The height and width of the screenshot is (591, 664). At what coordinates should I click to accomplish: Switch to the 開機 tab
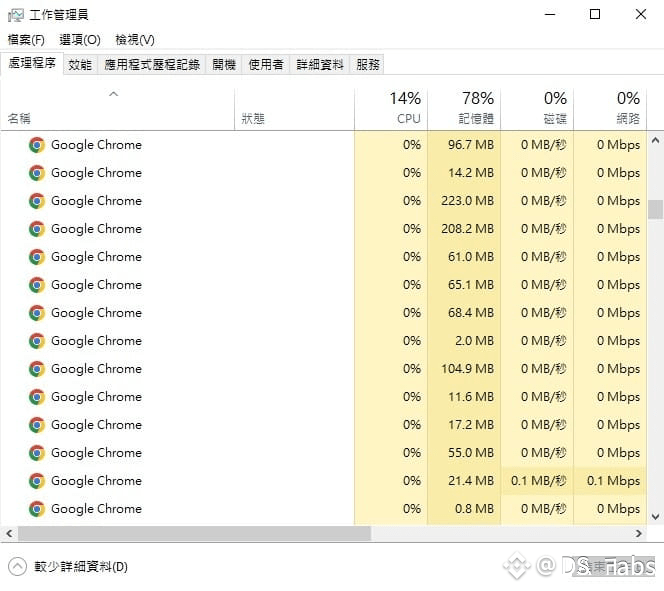click(x=224, y=64)
